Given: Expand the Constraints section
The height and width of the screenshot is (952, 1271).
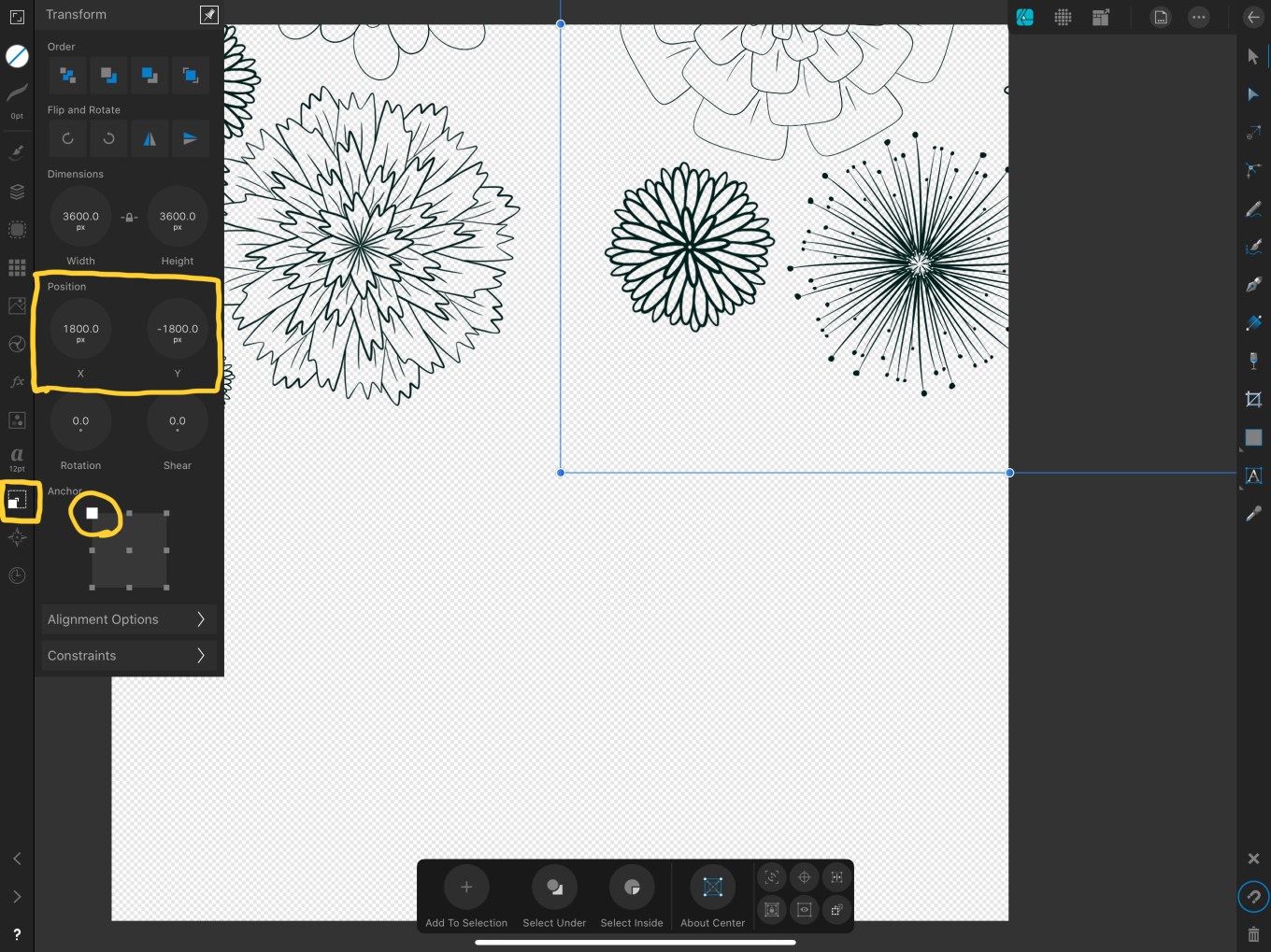Looking at the screenshot, I should coord(127,656).
